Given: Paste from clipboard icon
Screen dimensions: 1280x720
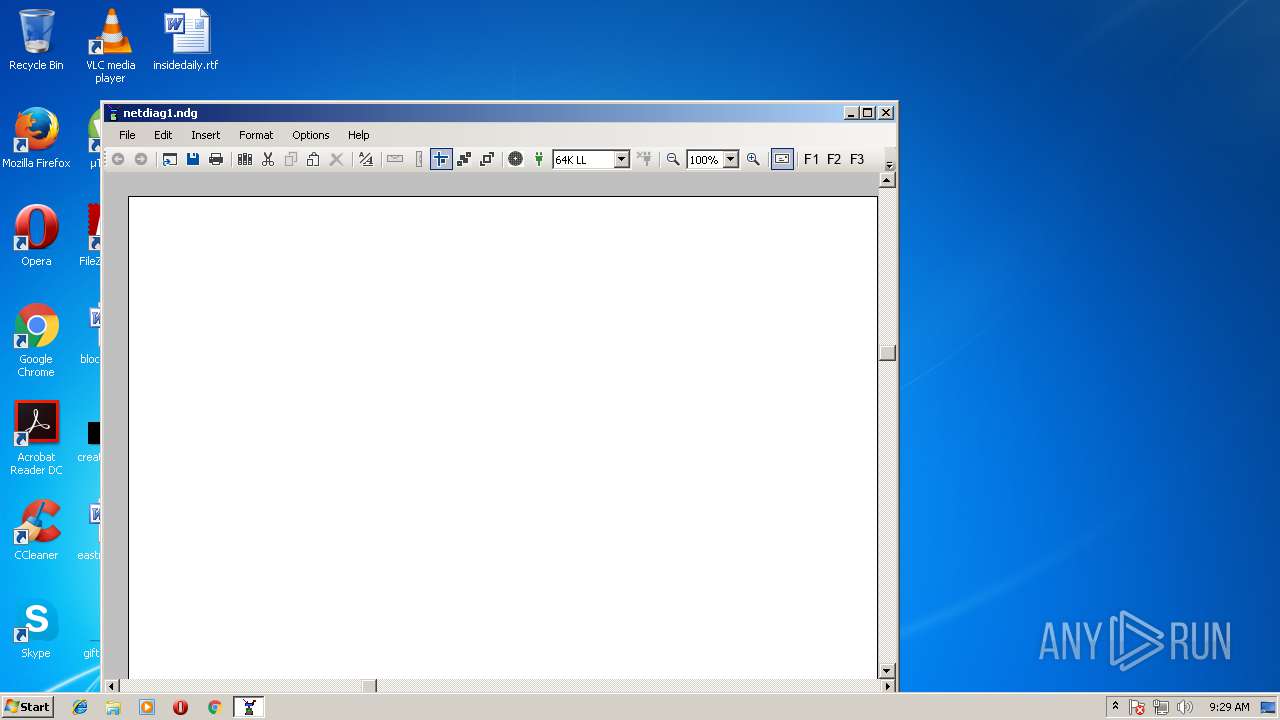Looking at the screenshot, I should (x=313, y=159).
